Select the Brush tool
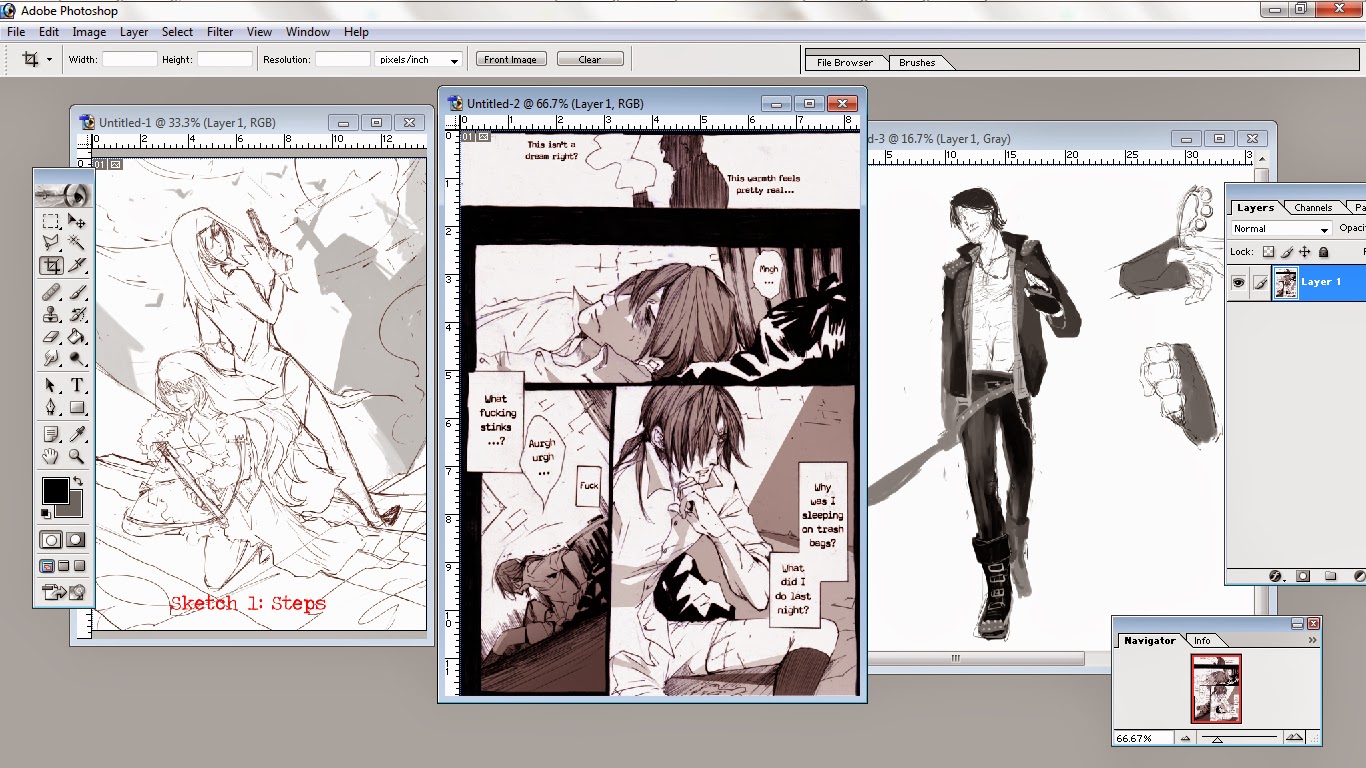 [x=76, y=292]
